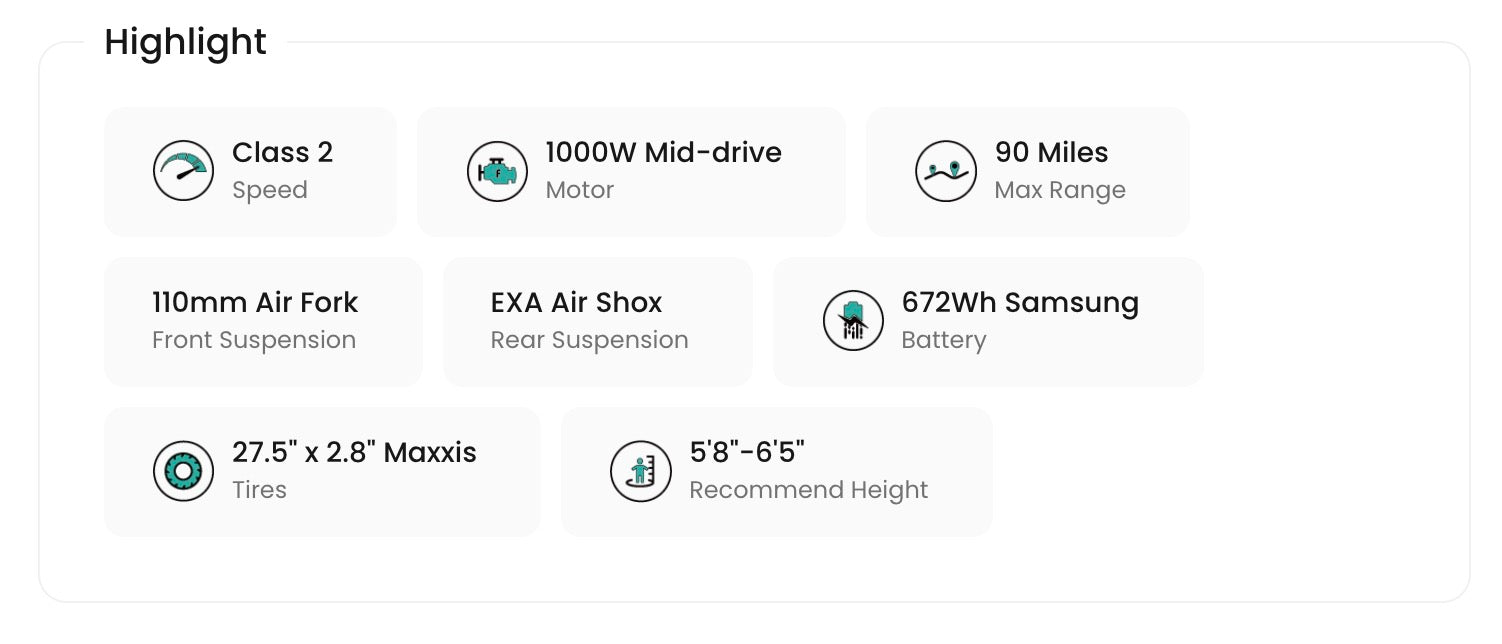Click the Recommend Height subtitle label
Viewport: 1502px width, 644px height.
pos(808,490)
